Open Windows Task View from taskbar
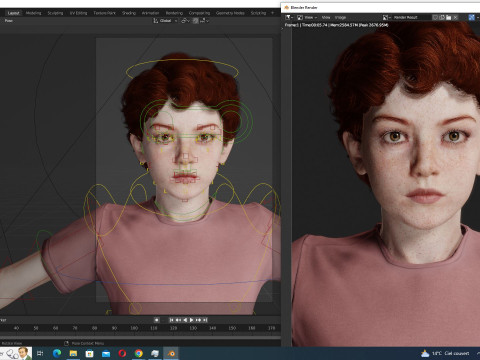Image resolution: width=480 pixels, height=360 pixels. click(x=40, y=353)
